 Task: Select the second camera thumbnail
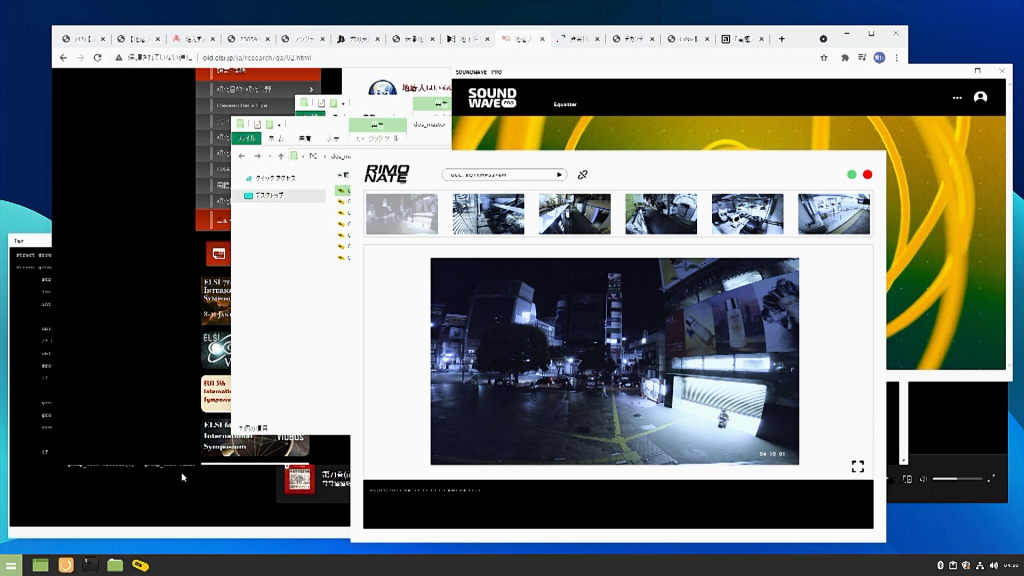(x=488, y=214)
